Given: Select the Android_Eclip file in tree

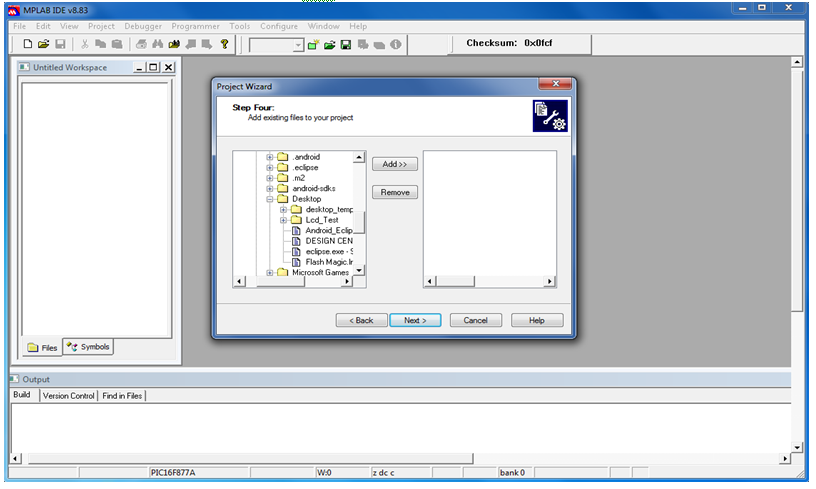Looking at the screenshot, I should pos(329,230).
